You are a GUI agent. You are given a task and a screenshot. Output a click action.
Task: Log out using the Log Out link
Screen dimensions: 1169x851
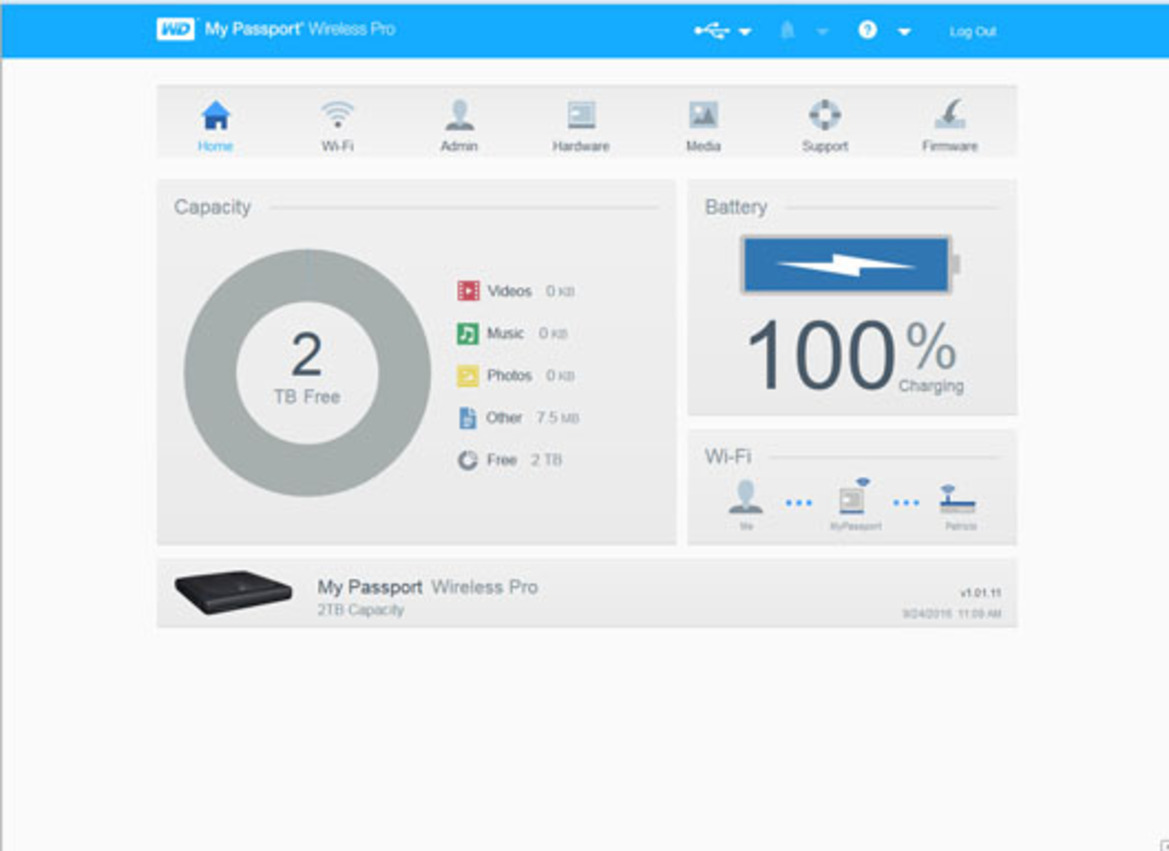point(973,31)
